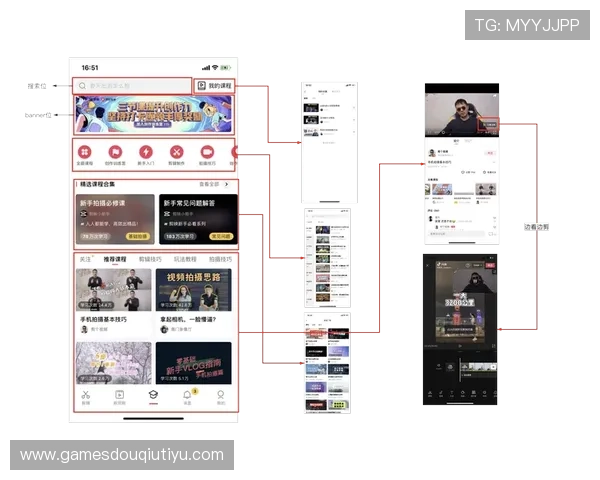600x480 pixels.
Task: Open 我的课程 (My Courses) button
Action: coord(215,87)
